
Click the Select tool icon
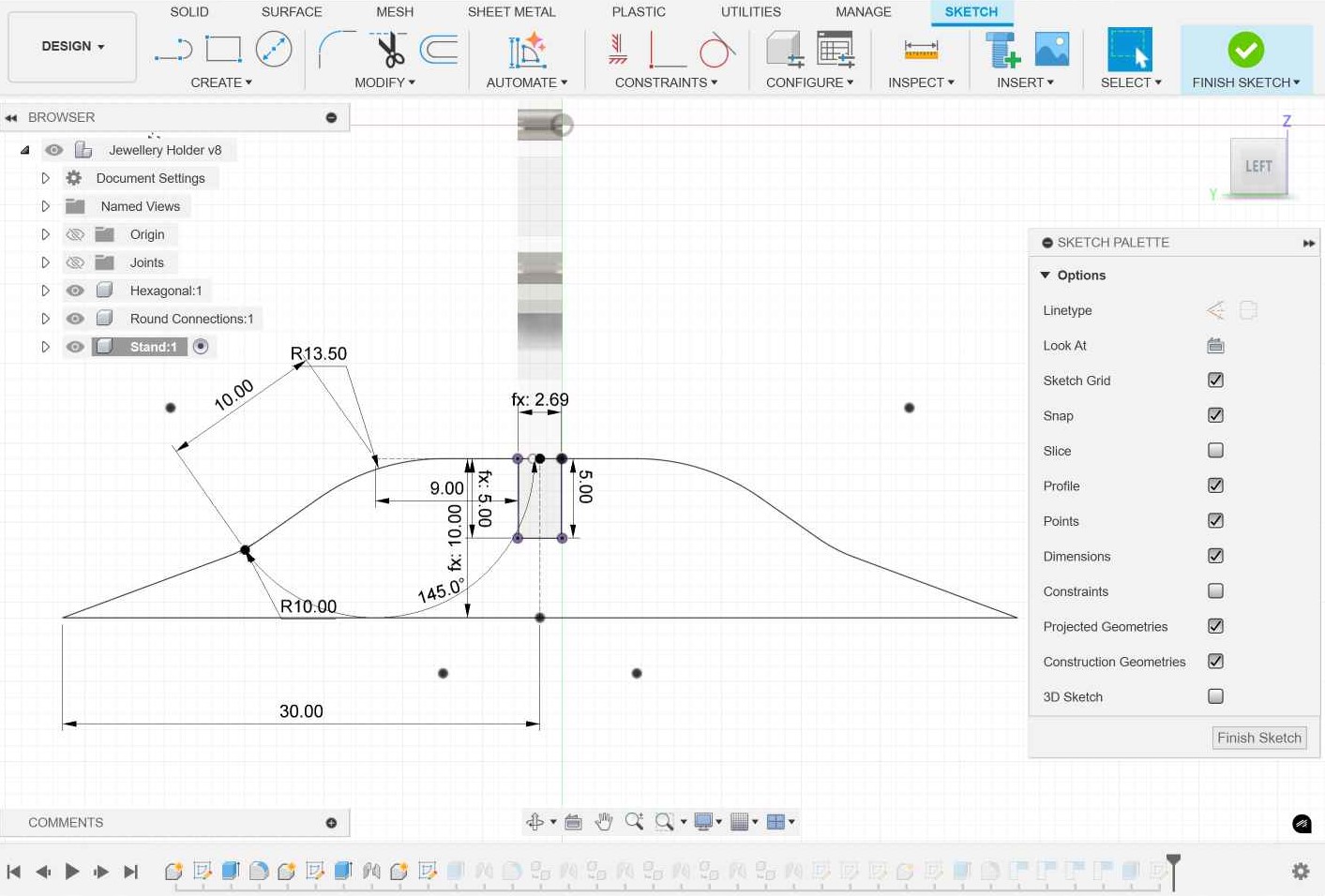1130,49
